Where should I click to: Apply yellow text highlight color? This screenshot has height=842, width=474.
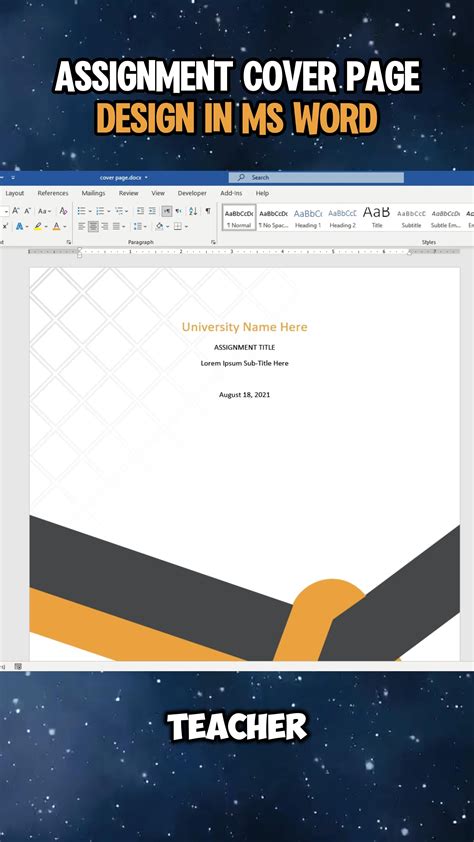(x=38, y=226)
